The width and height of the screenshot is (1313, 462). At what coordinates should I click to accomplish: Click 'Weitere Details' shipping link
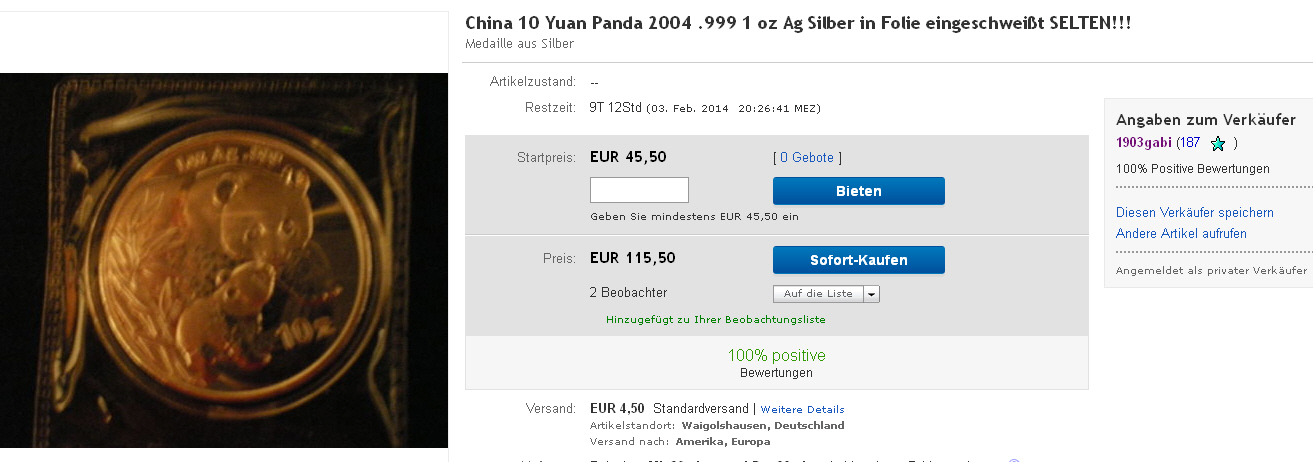click(x=802, y=410)
